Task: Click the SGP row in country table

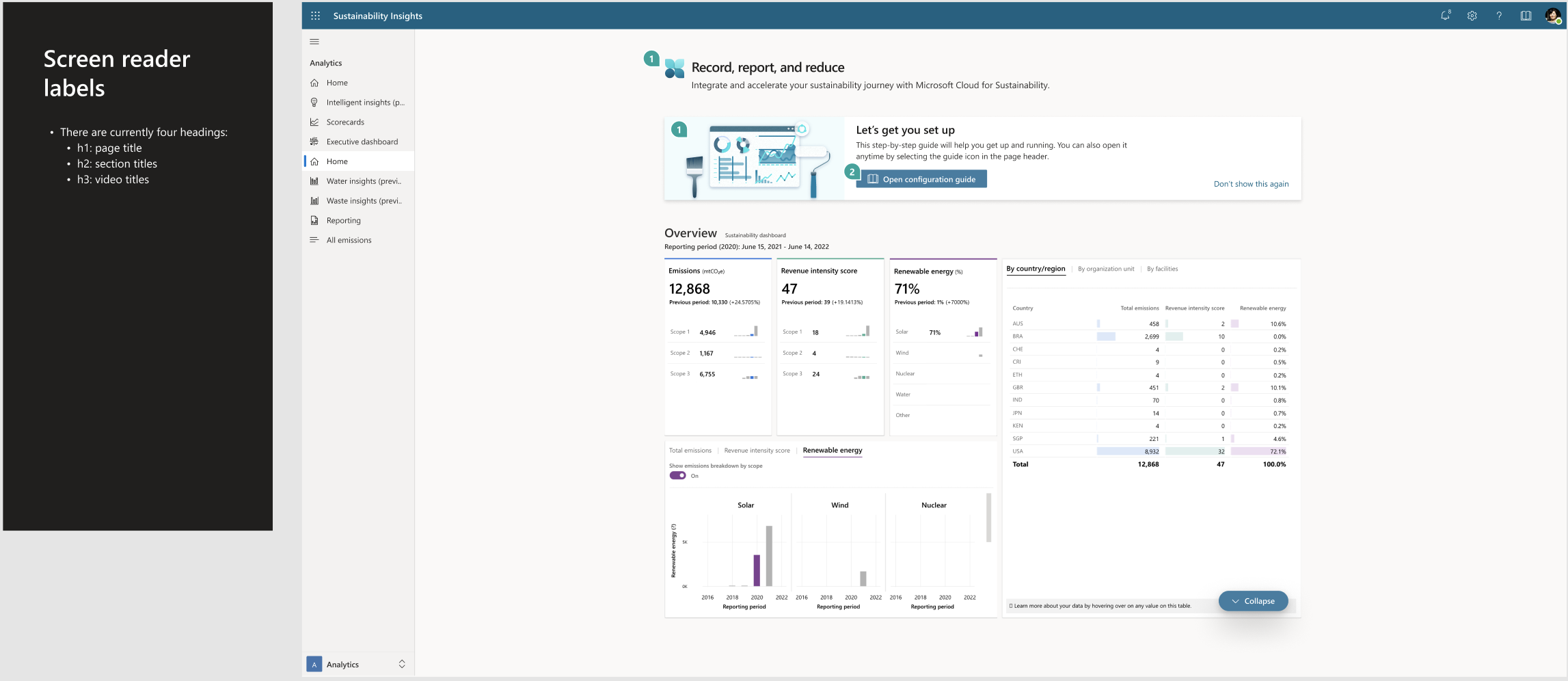Action: coord(1149,439)
